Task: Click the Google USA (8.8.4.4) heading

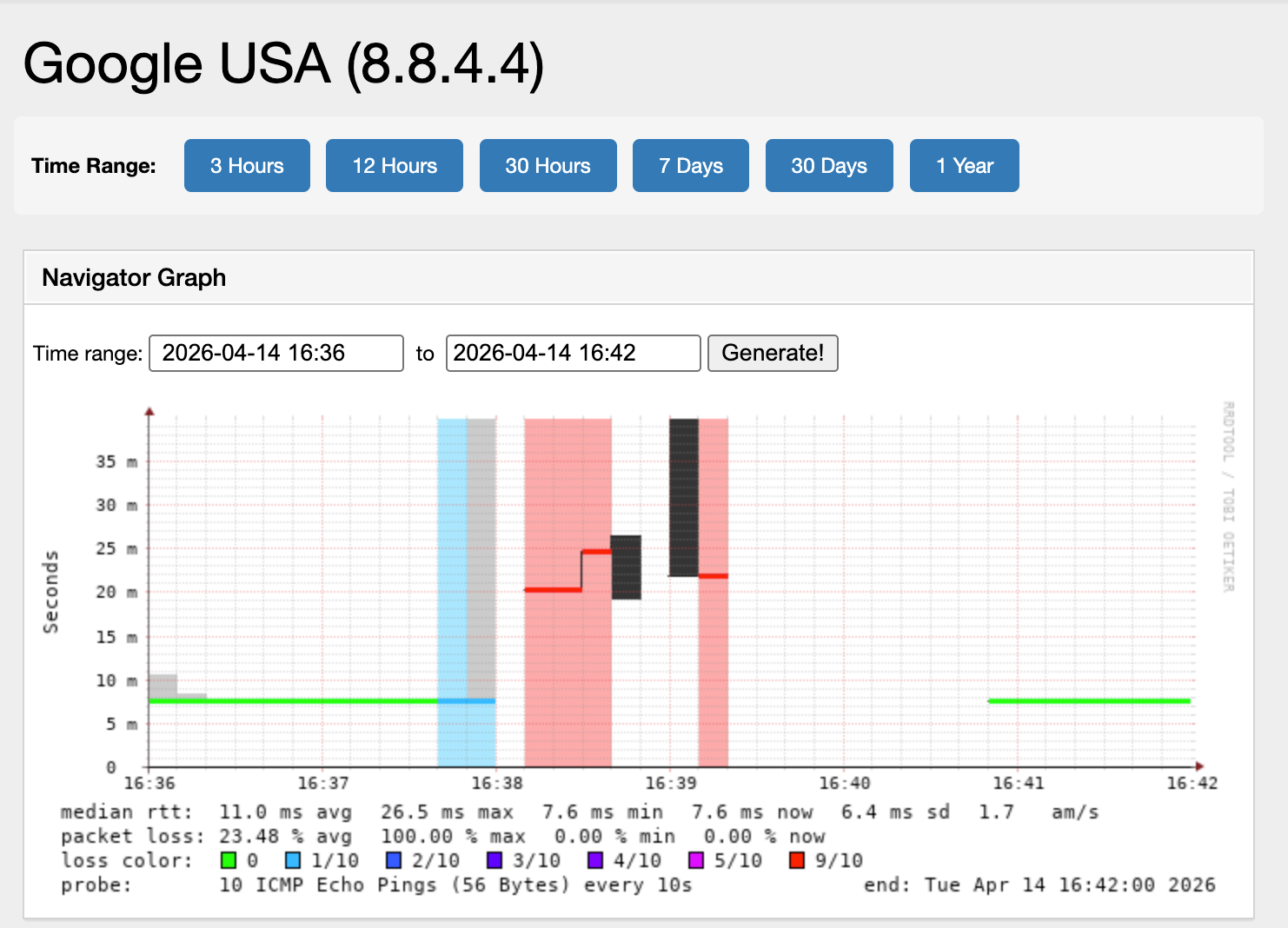Action: (284, 63)
